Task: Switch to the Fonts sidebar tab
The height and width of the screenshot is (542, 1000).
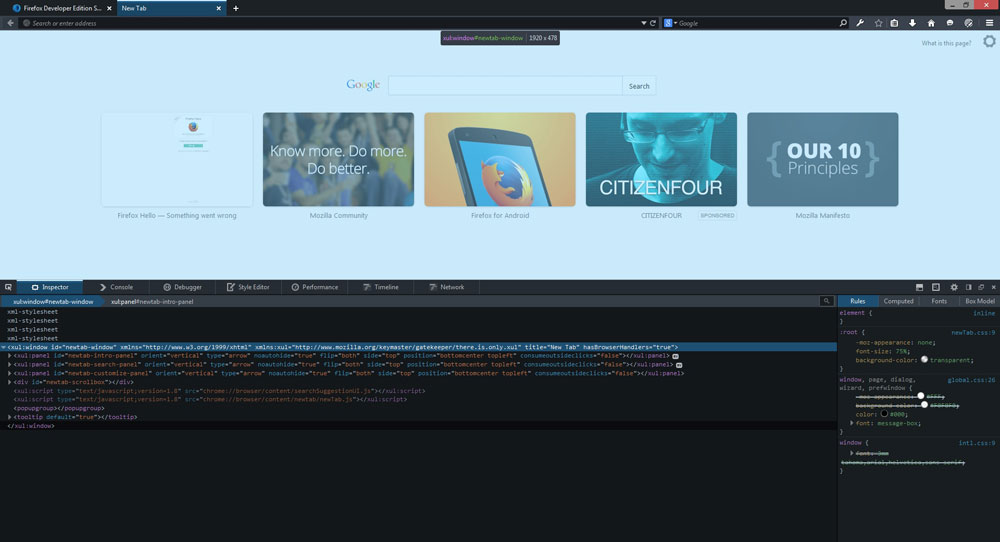Action: click(x=939, y=301)
